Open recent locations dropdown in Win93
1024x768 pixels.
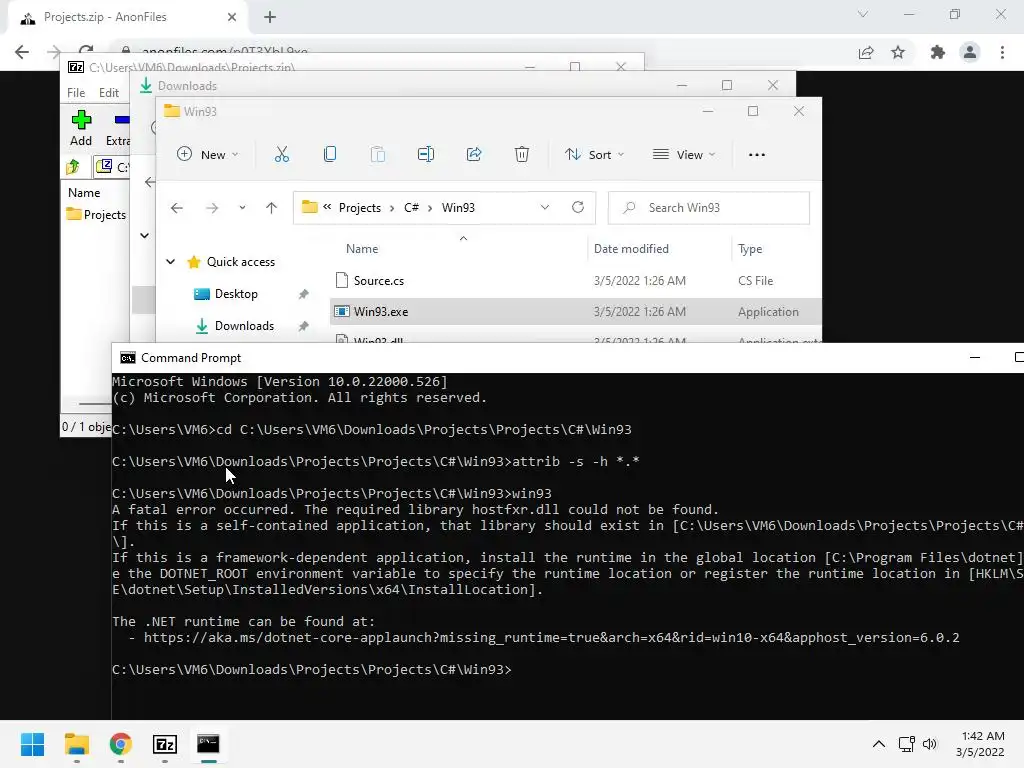coord(242,208)
